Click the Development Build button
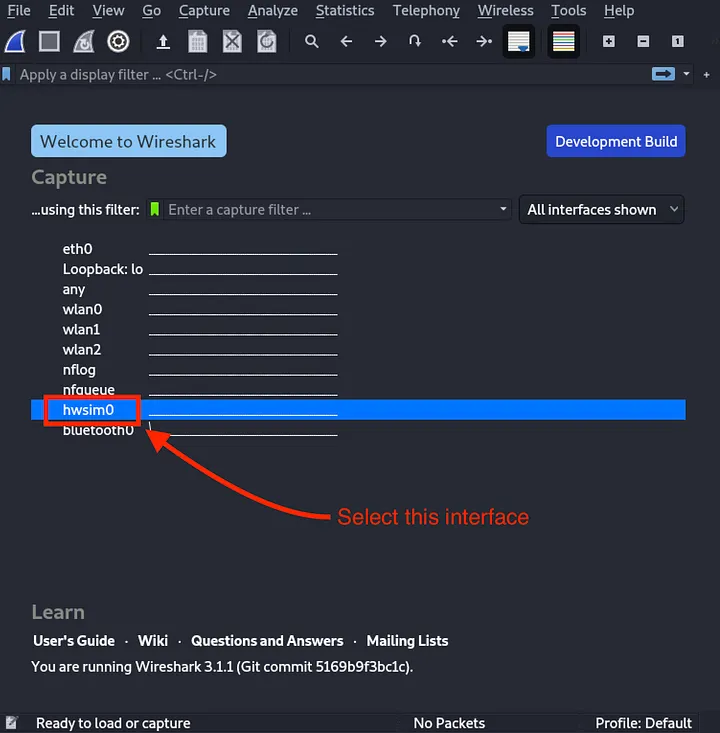 (615, 141)
